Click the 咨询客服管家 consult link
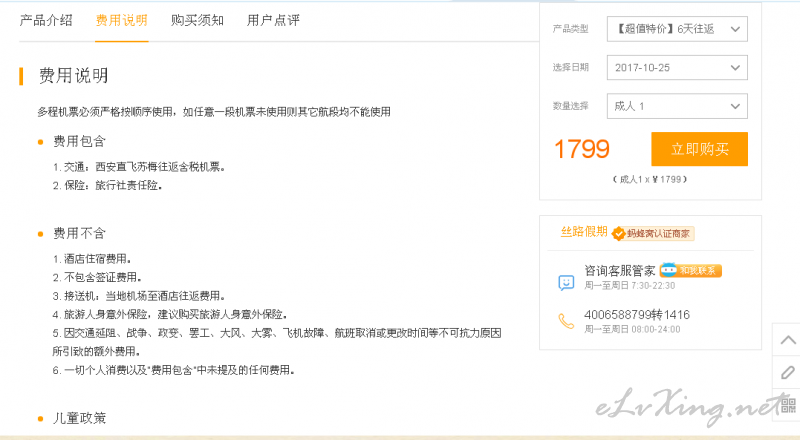Image resolution: width=800 pixels, height=440 pixels. (x=619, y=271)
